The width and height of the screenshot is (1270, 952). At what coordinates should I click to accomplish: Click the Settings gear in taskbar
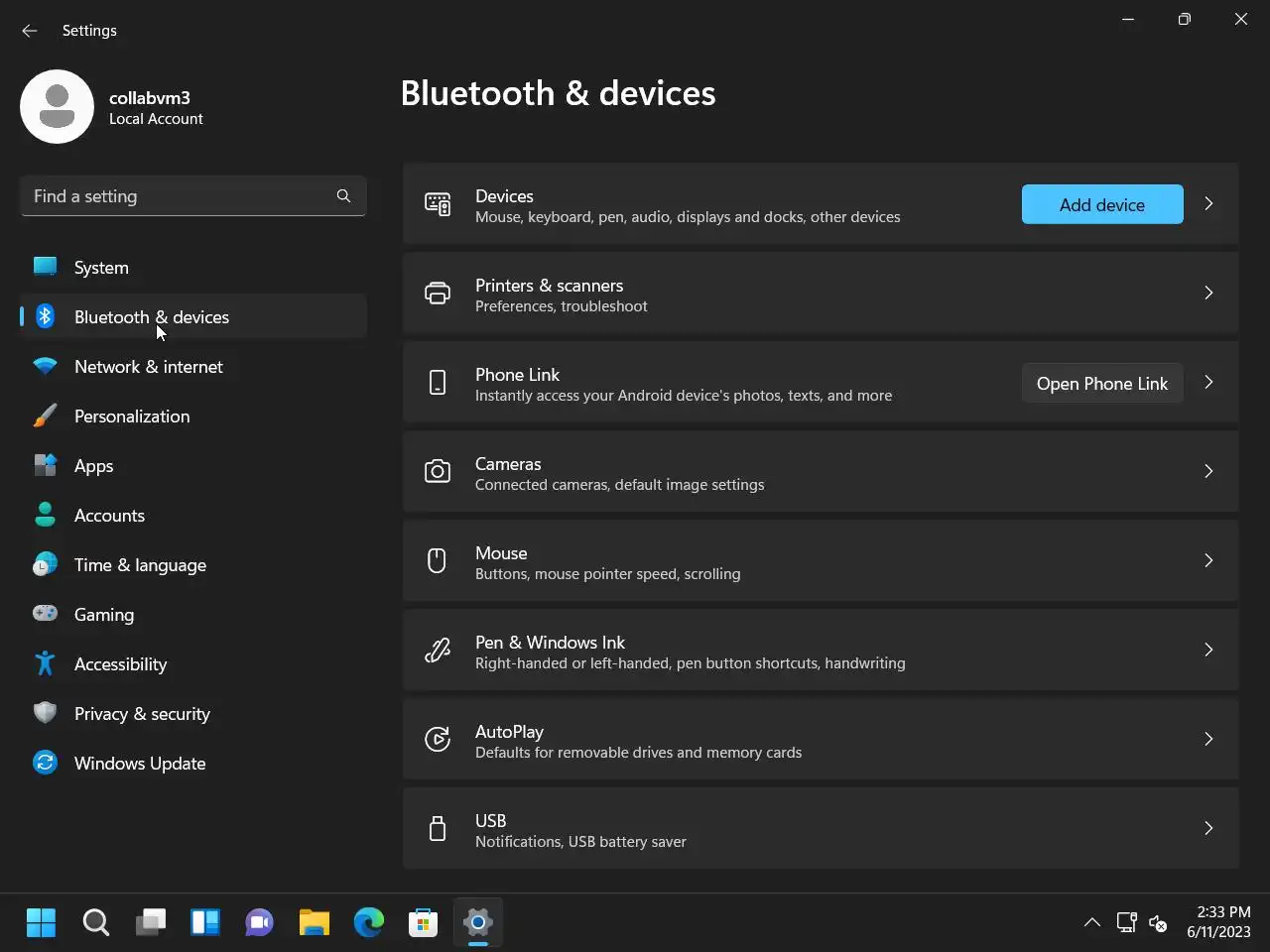point(478,923)
